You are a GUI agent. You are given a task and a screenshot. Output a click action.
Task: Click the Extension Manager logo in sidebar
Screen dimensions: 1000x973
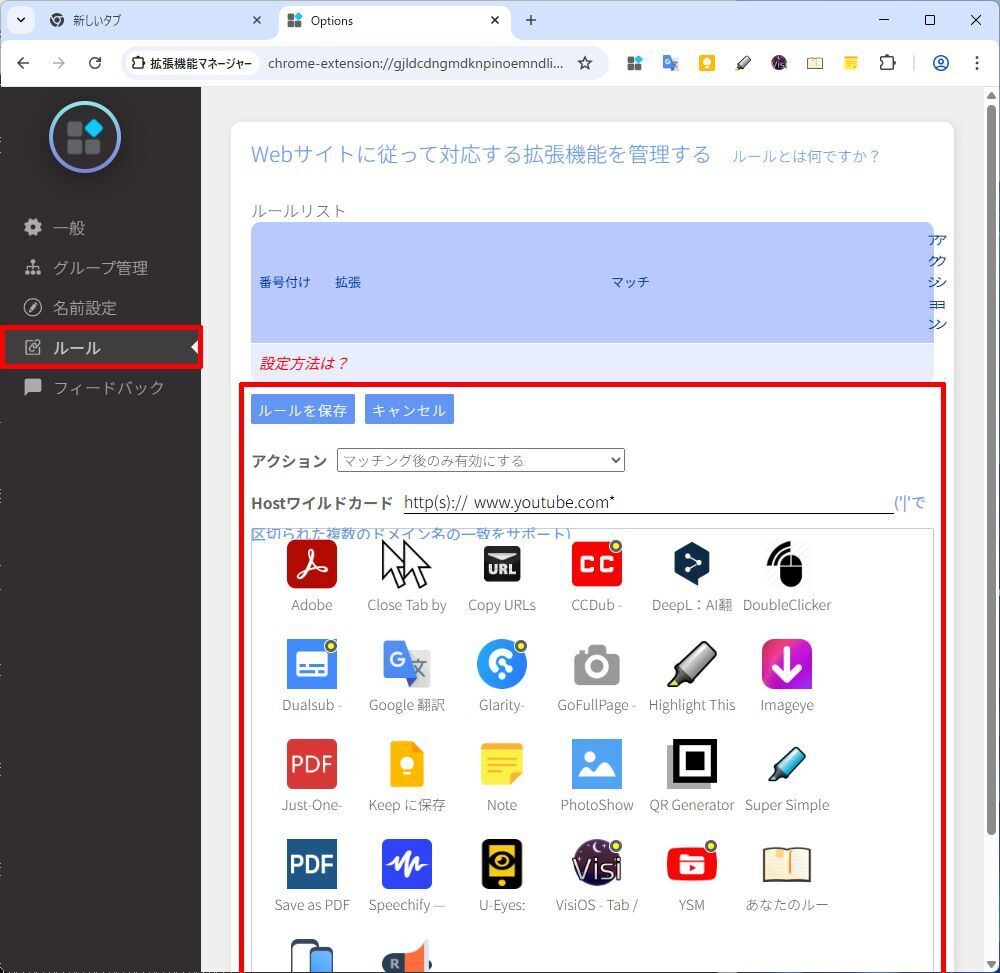[85, 137]
